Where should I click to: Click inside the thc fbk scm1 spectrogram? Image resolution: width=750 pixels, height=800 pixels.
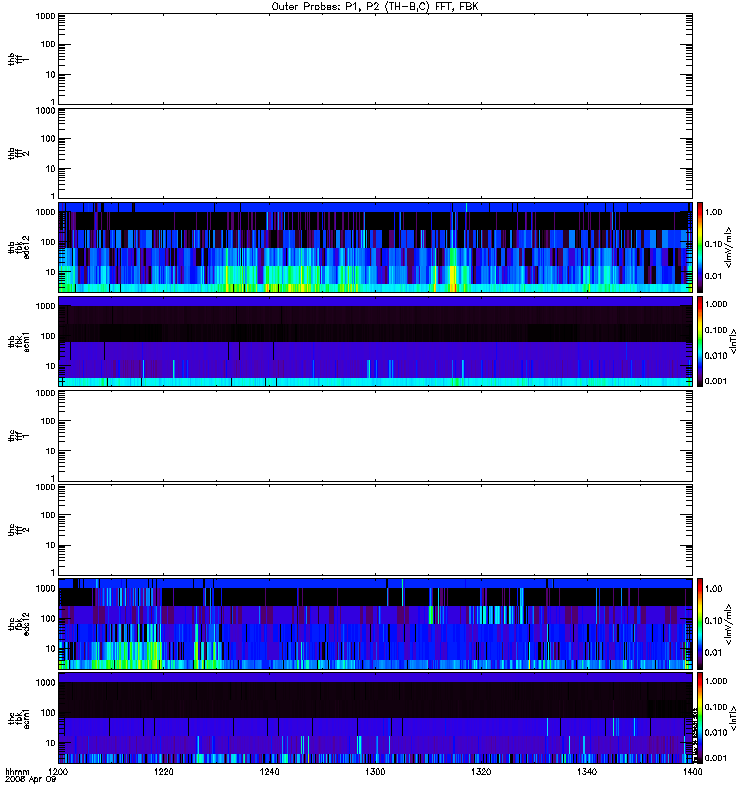click(375, 718)
